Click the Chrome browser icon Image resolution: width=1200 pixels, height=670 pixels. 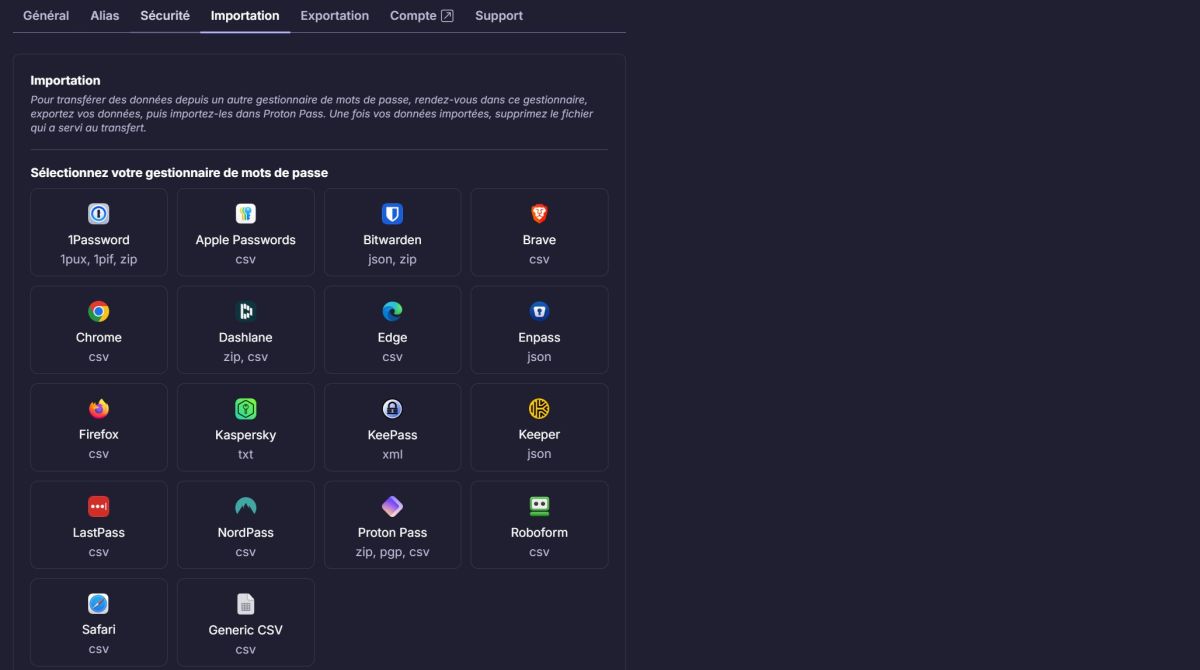[99, 311]
